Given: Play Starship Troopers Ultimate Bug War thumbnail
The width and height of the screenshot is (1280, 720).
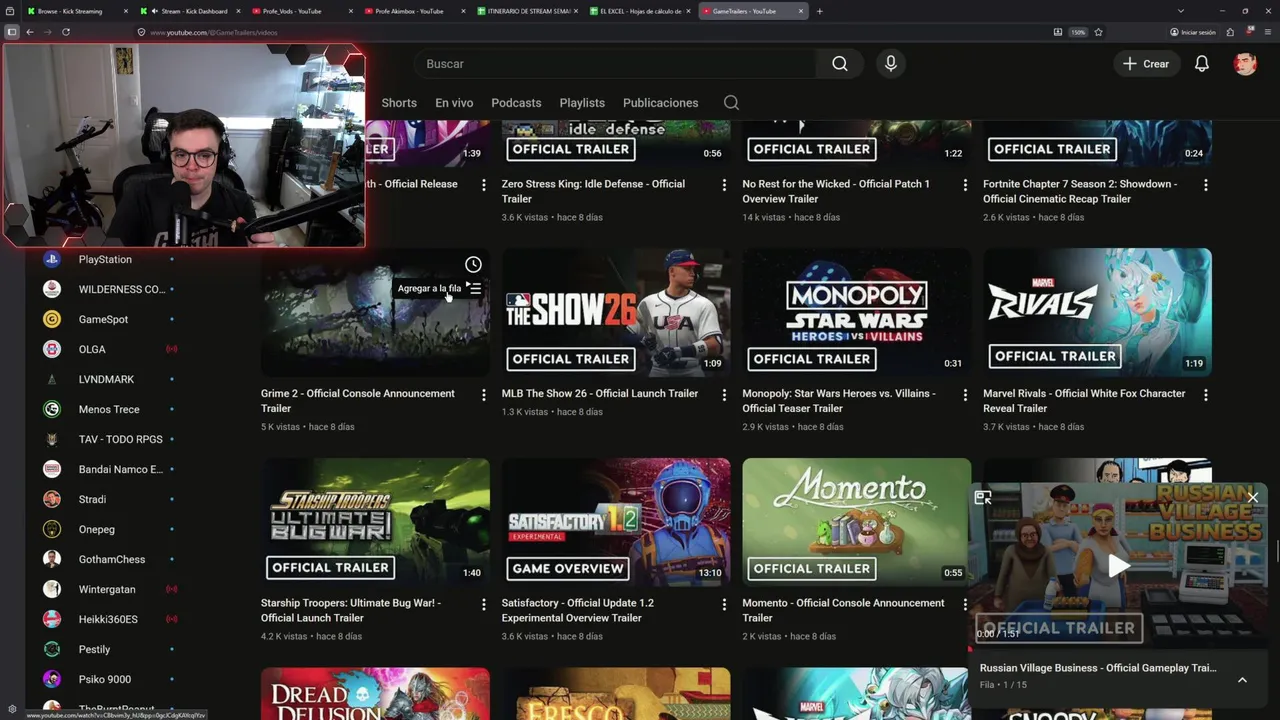Looking at the screenshot, I should click(x=375, y=522).
